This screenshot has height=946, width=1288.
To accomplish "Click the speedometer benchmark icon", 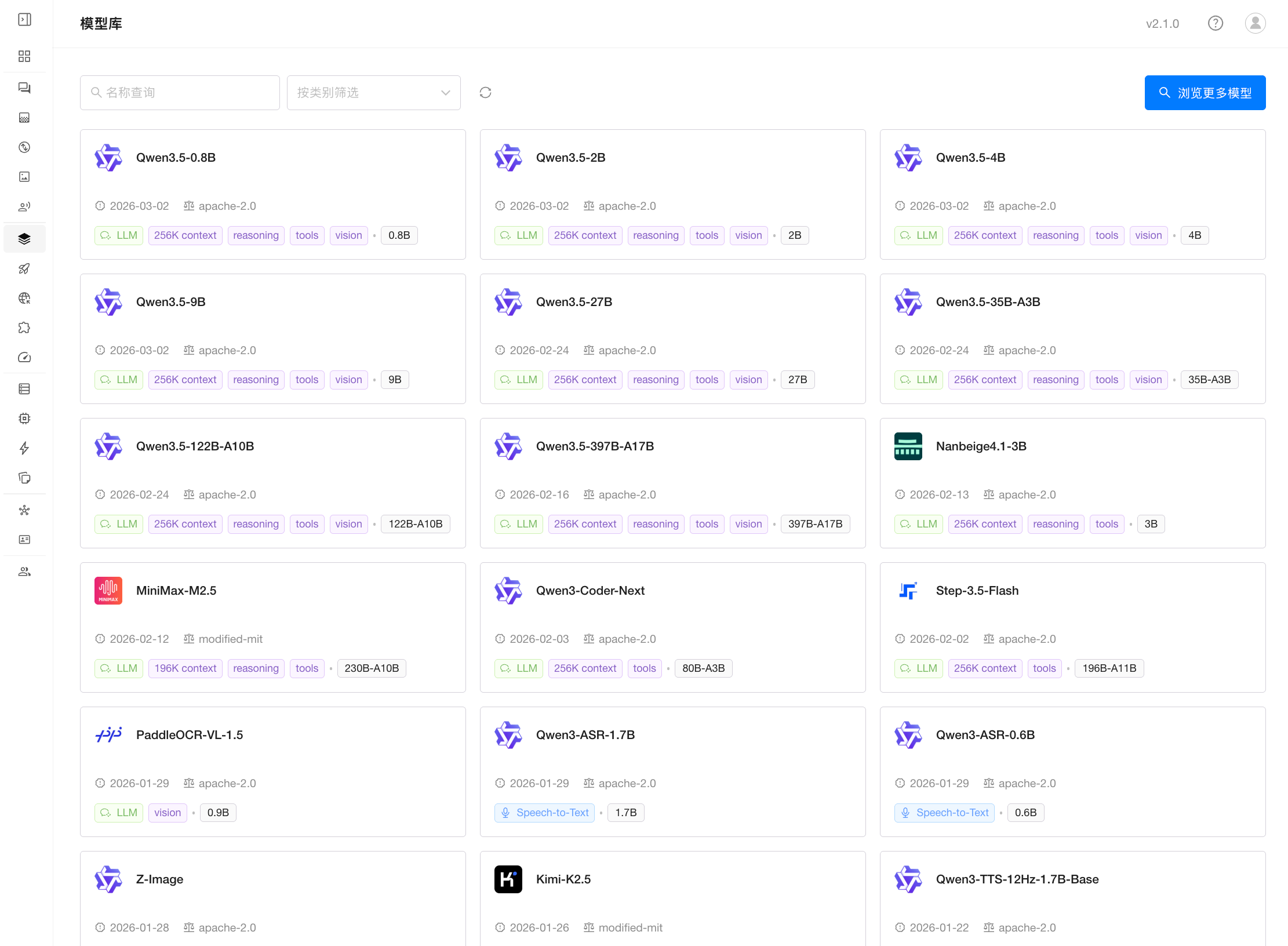I will click(24, 357).
